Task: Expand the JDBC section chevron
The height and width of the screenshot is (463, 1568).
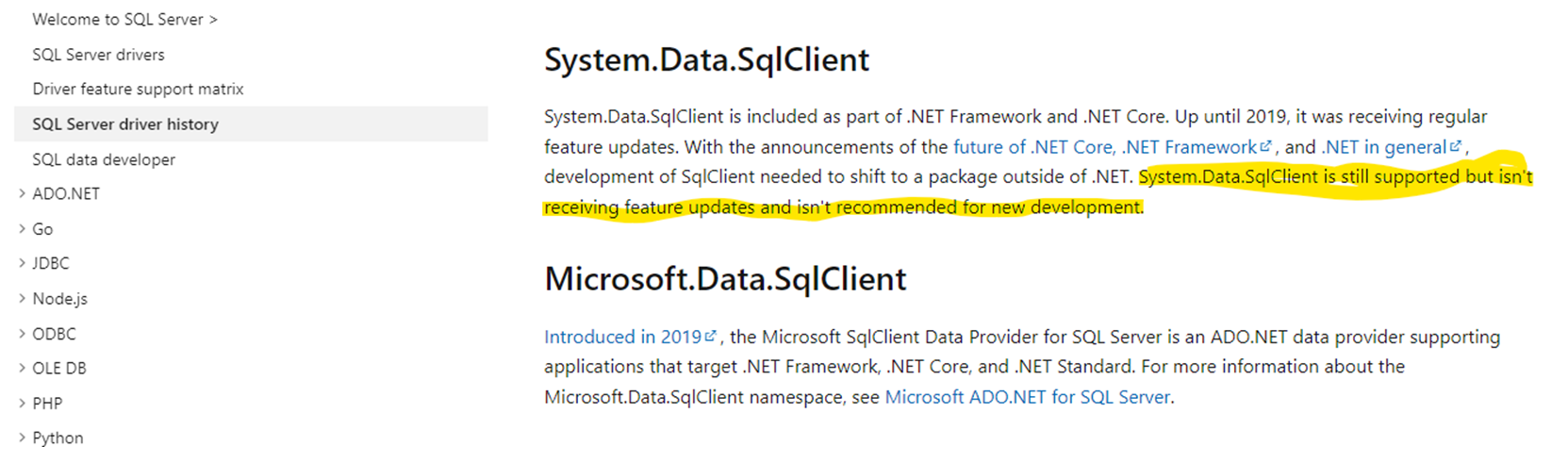Action: click(x=22, y=263)
